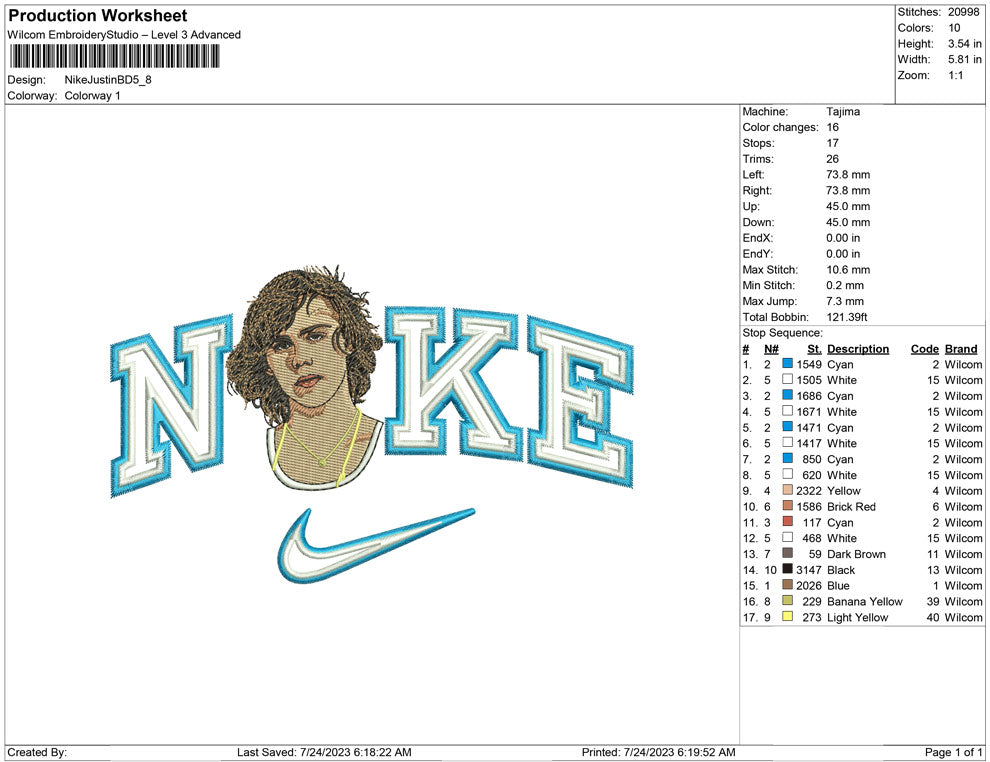Select the Black color swatch
The width and height of the screenshot is (990, 762).
coord(787,569)
